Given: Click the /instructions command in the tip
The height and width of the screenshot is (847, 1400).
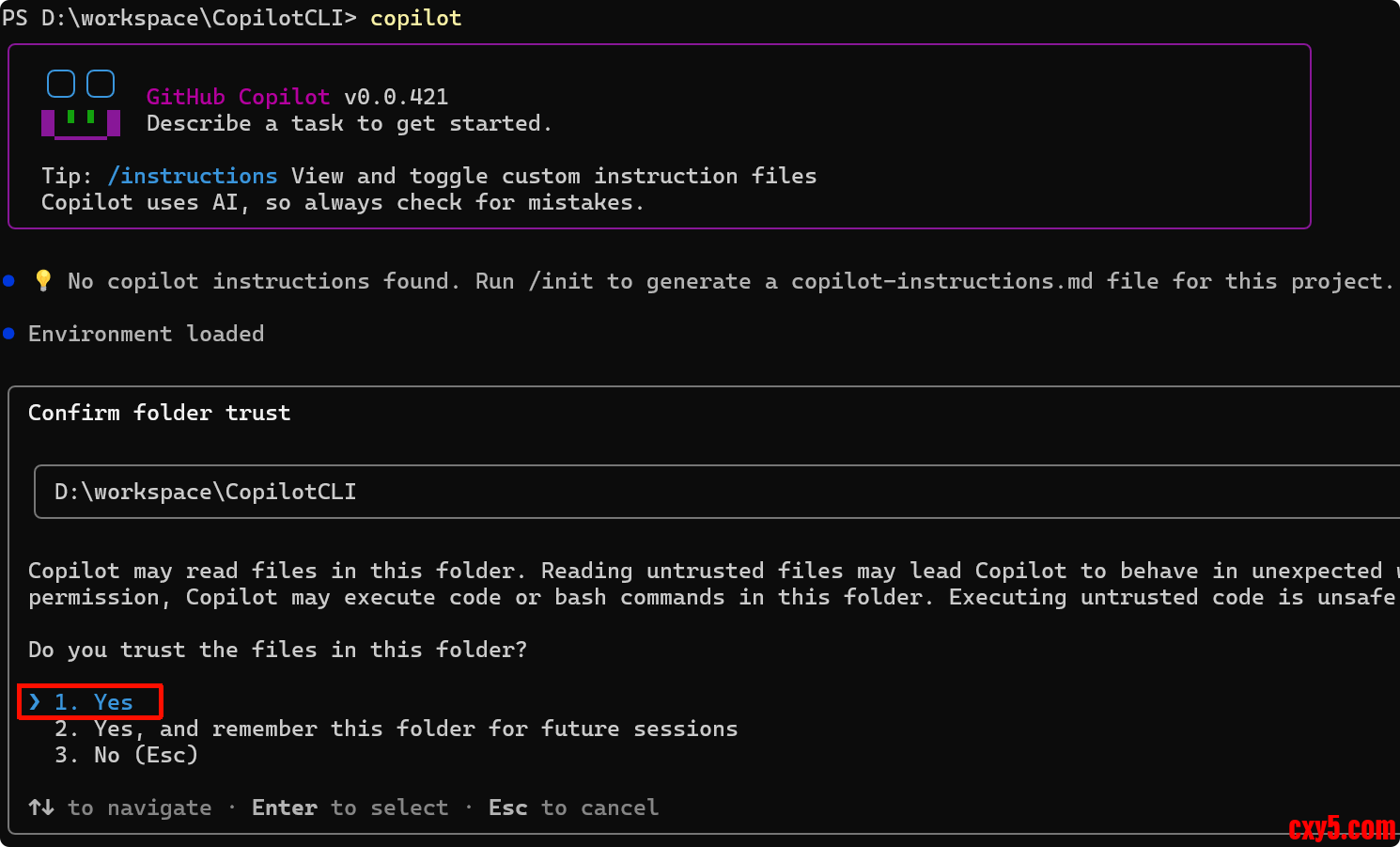Looking at the screenshot, I should pyautogui.click(x=193, y=176).
